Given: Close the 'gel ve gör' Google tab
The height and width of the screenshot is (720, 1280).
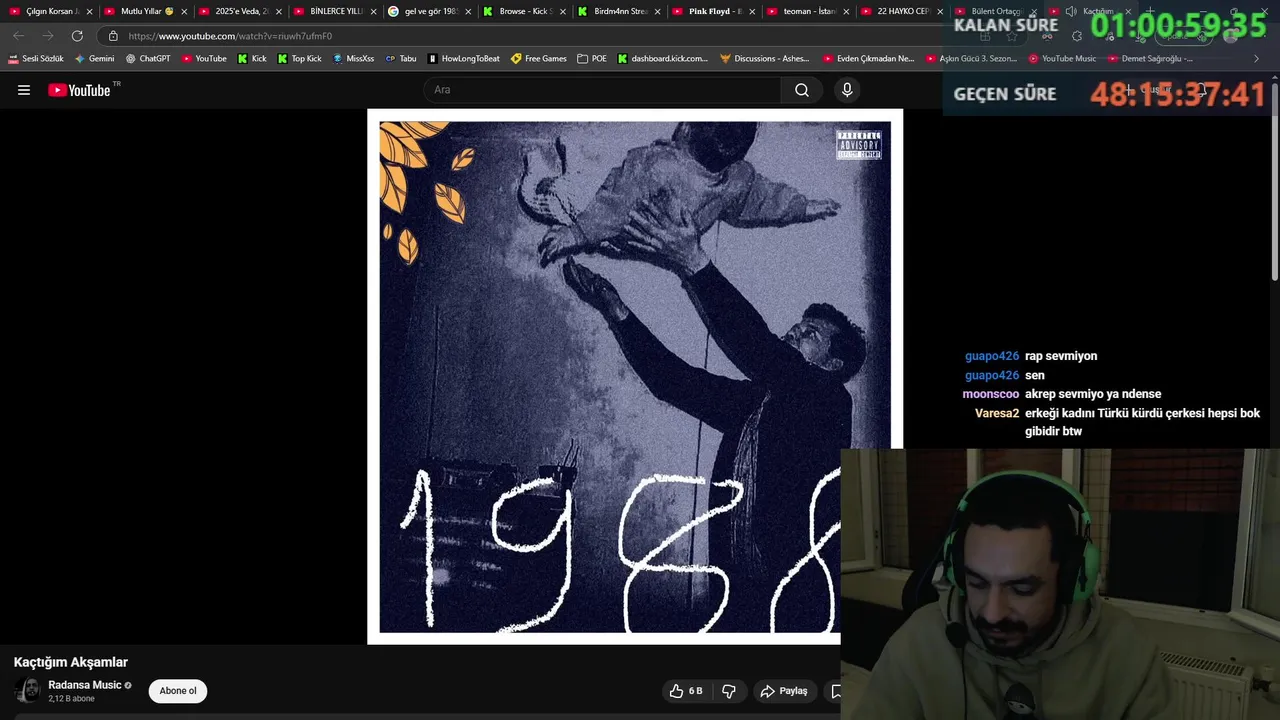Looking at the screenshot, I should point(468,11).
